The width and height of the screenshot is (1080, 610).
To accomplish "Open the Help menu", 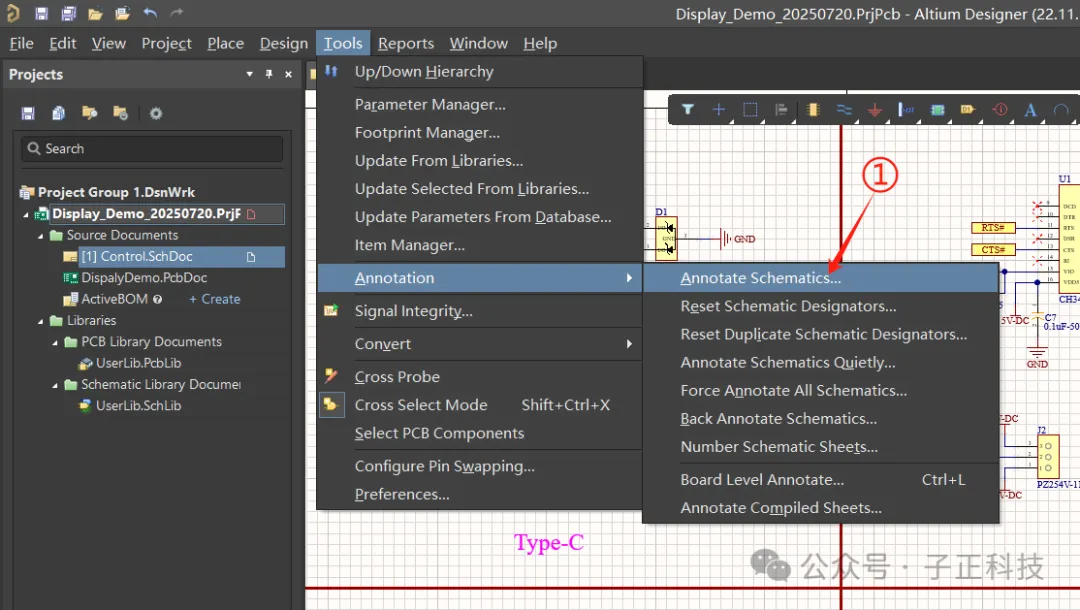I will 540,43.
